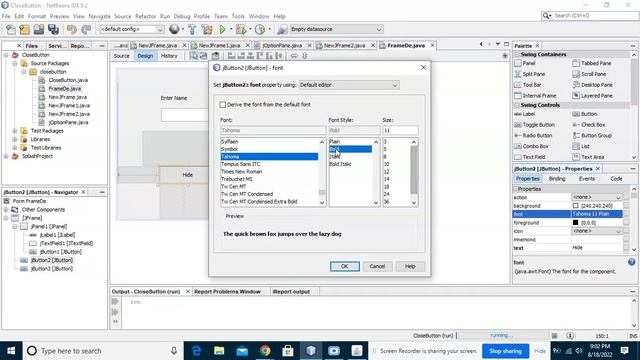Screen dimensions: 640x360
Task: Open CloseButton.java in the Projects tree
Action: coord(68,80)
